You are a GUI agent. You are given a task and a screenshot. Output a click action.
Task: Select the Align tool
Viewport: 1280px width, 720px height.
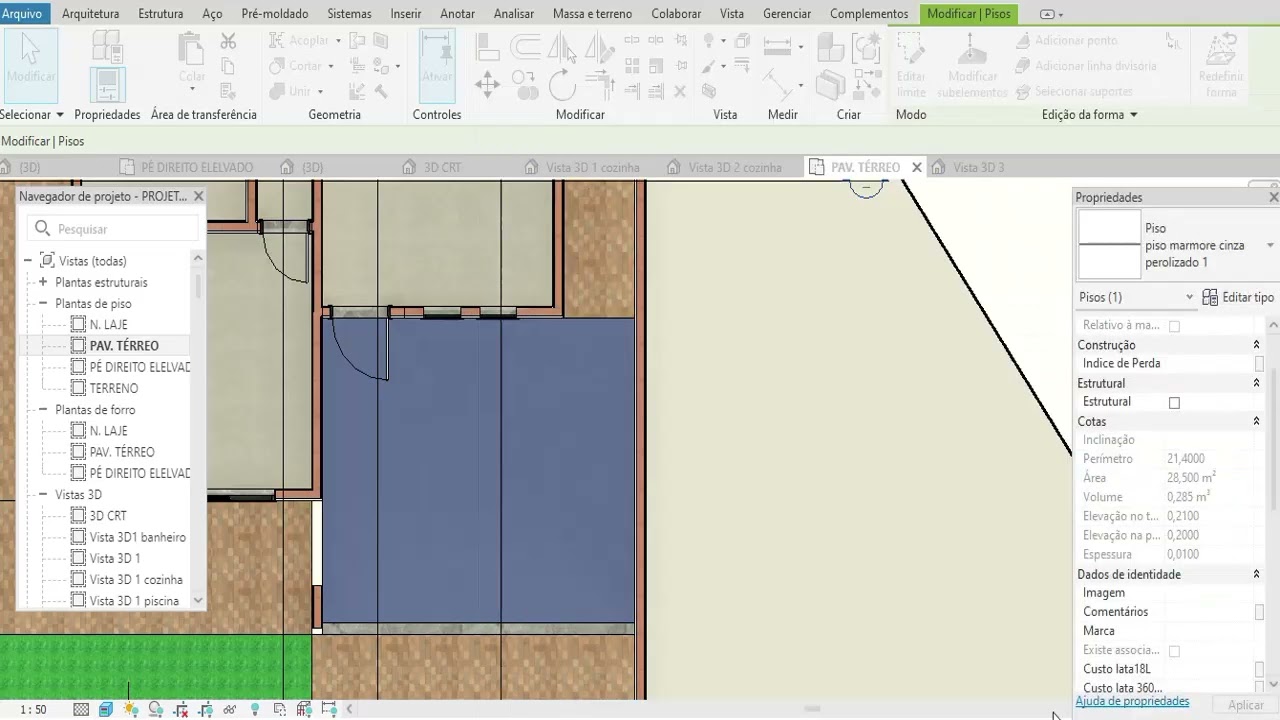(x=487, y=47)
